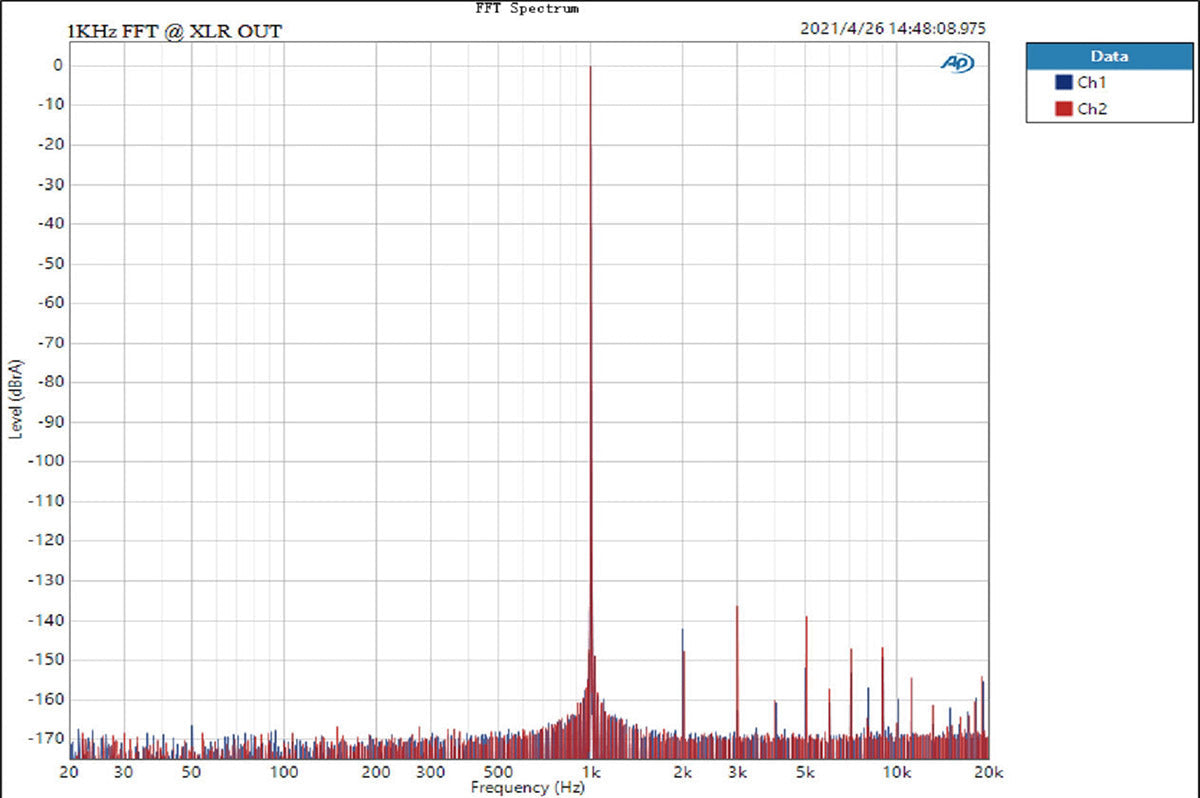Select the Ch2 label in the legend

tap(1092, 108)
